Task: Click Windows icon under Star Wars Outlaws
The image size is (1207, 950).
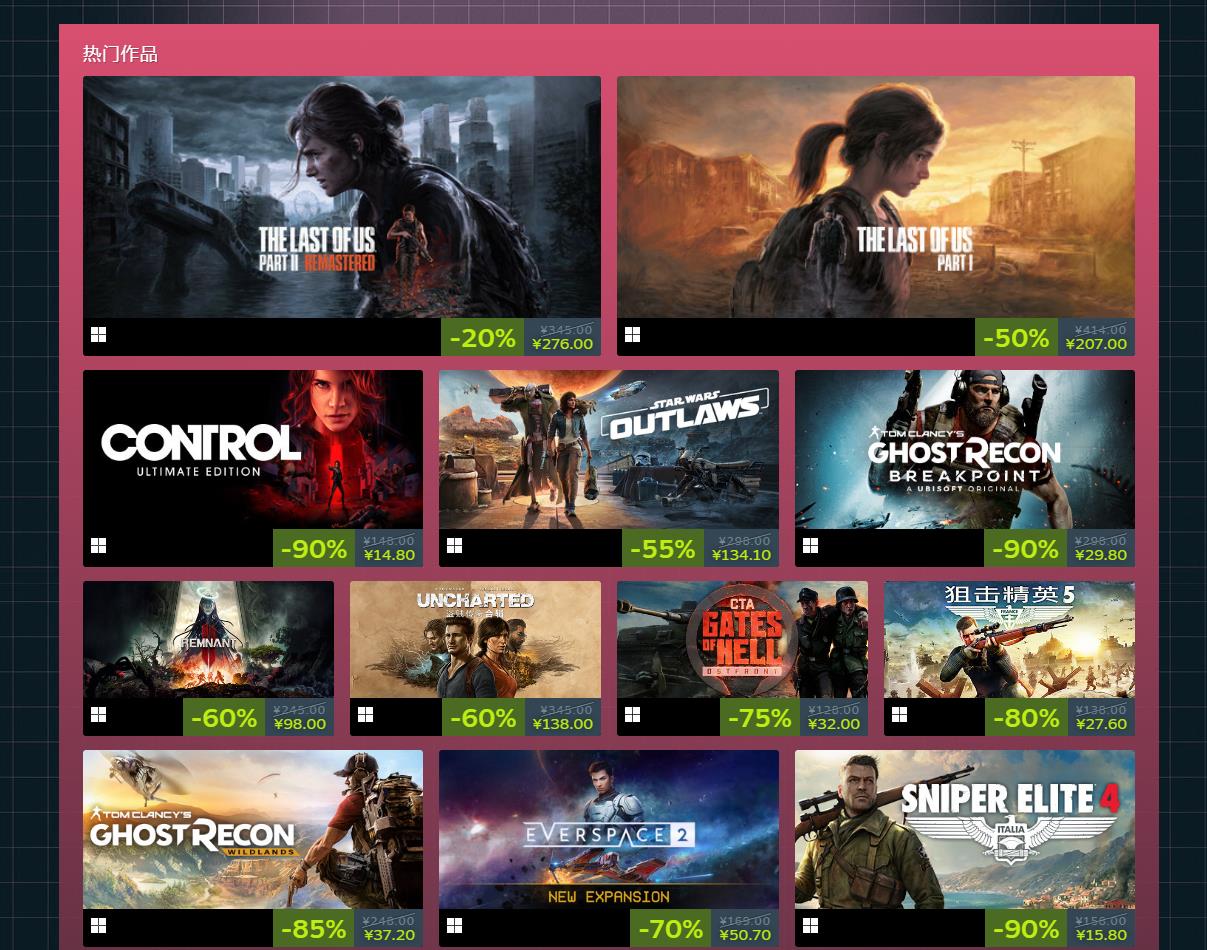Action: pos(454,546)
